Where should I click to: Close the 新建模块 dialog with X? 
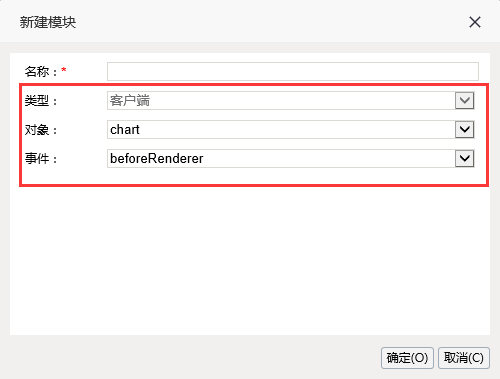475,22
